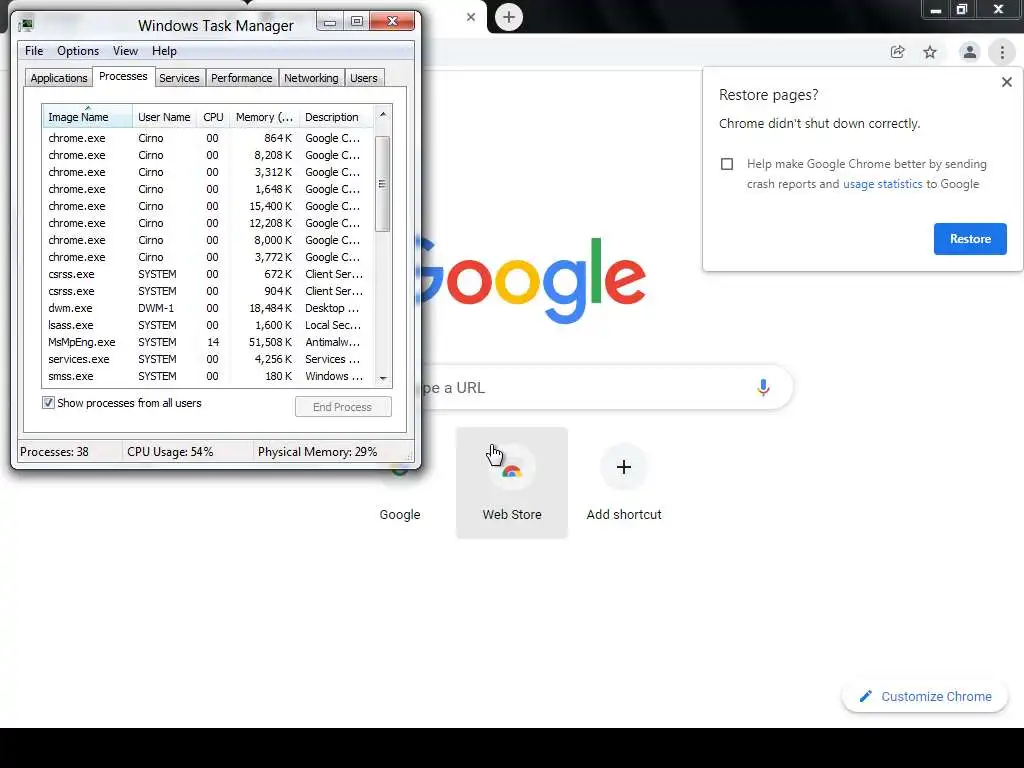Click process list scroll up arrow
Viewport: 1024px width, 768px height.
pos(383,114)
